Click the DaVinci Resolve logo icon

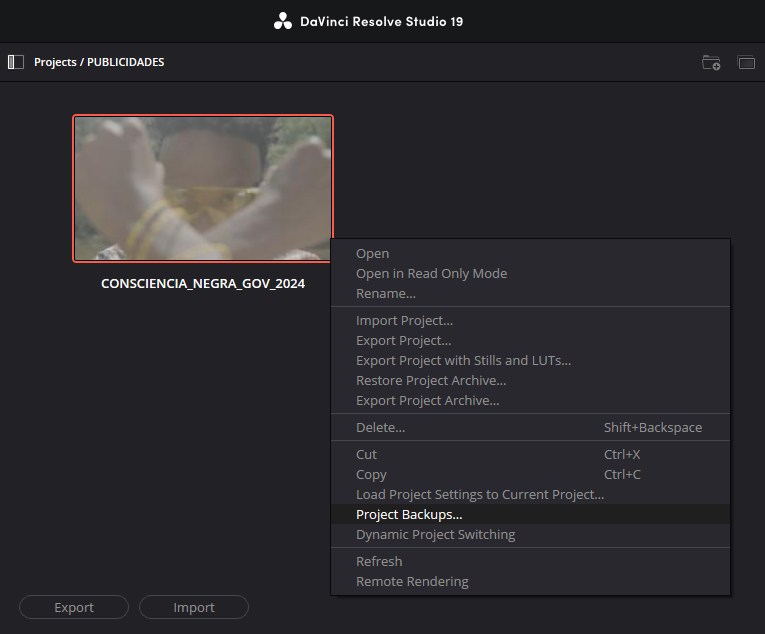282,21
